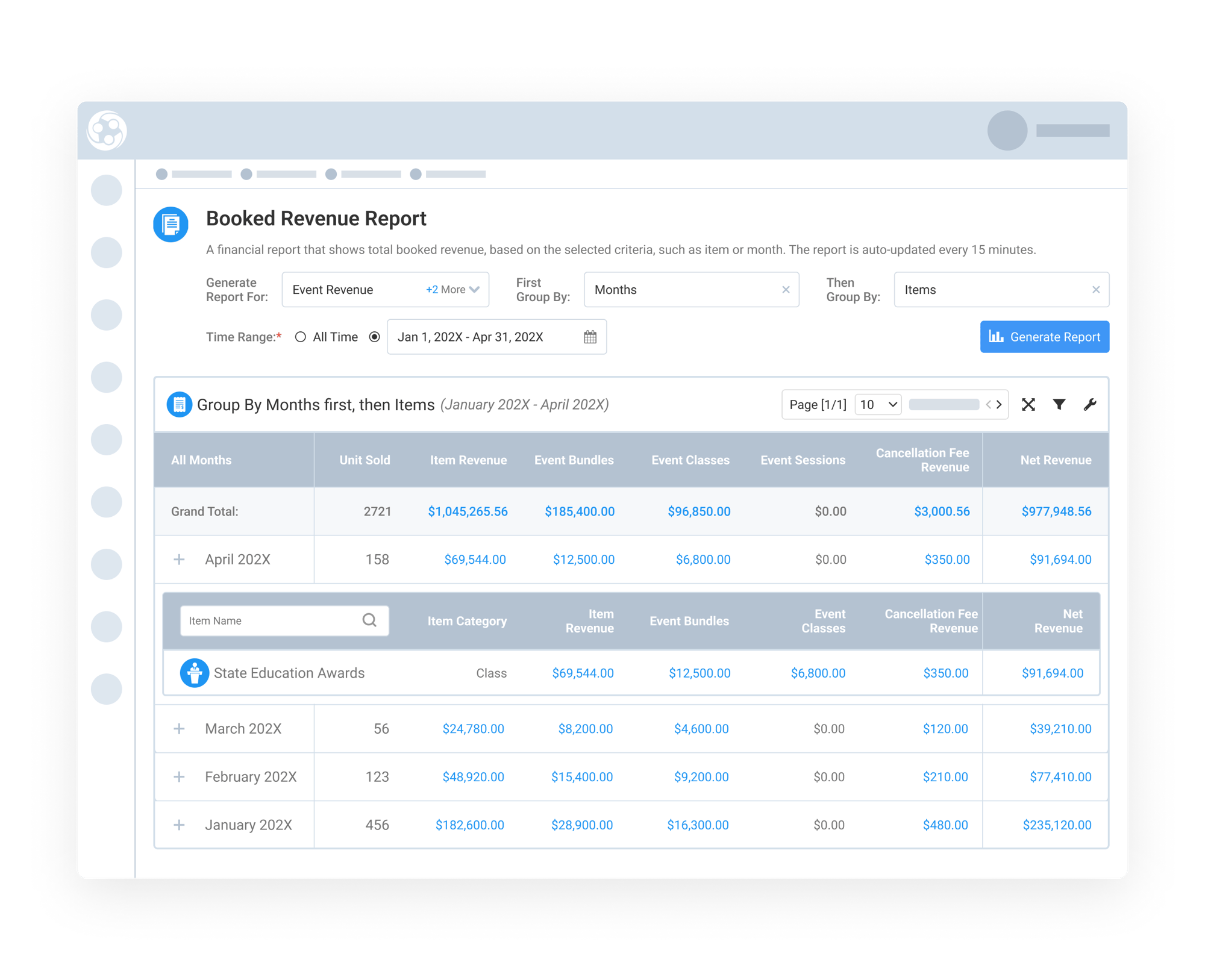
Task: Click the expand-to-fullscreen icon above the table
Action: (1028, 404)
